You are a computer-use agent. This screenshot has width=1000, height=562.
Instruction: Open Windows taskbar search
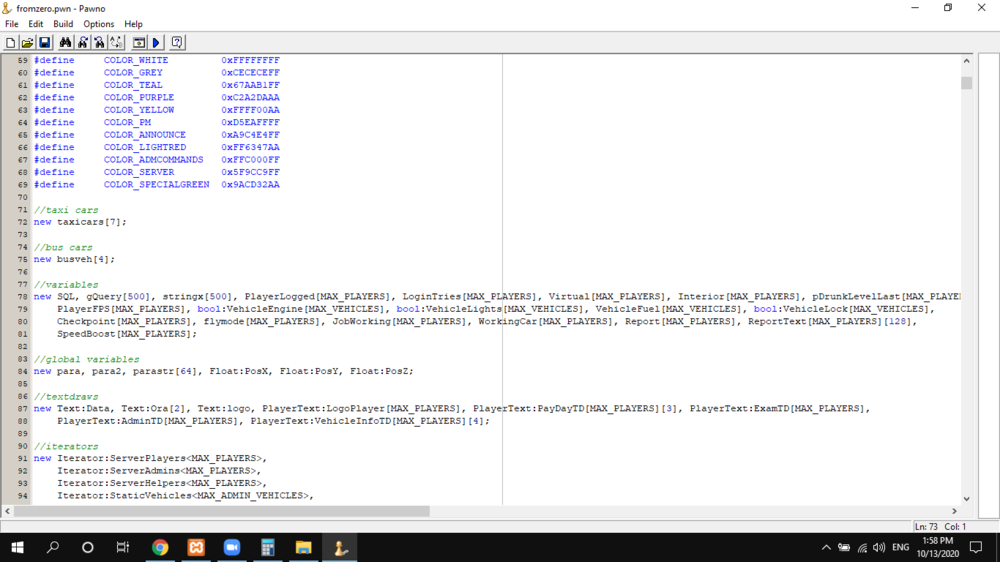53,547
